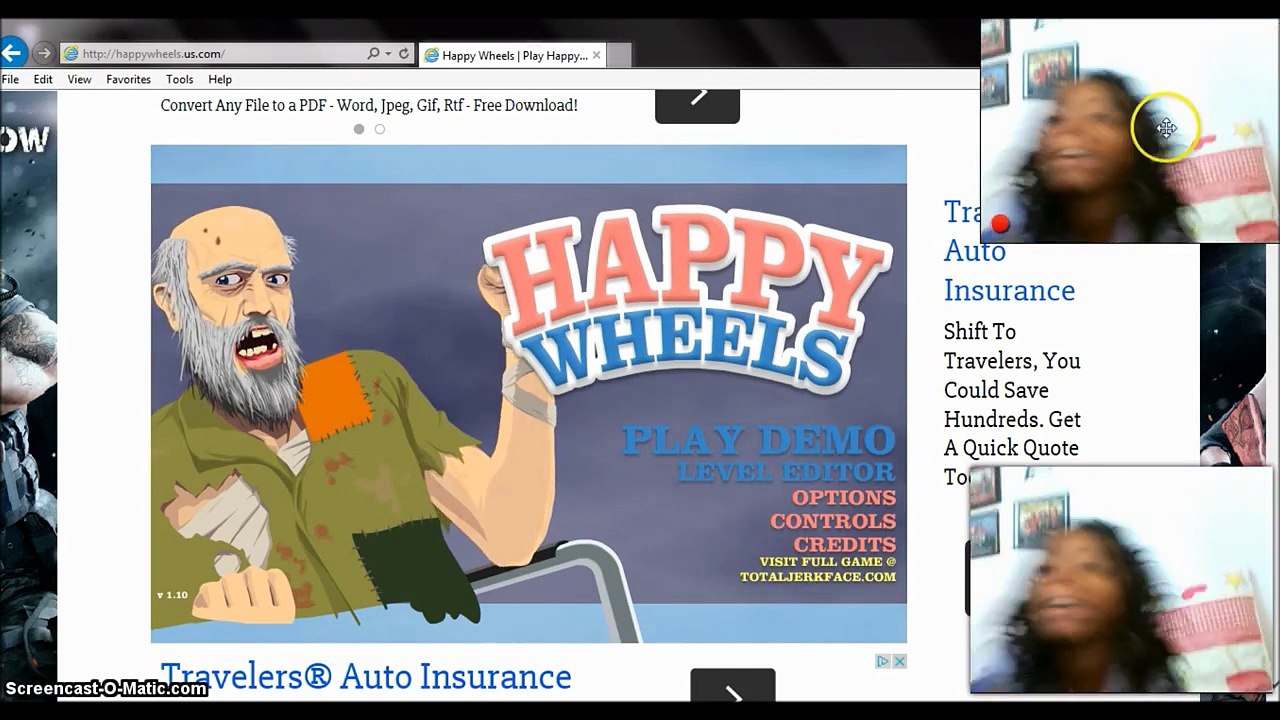Click PLAY DEMO in the game
Screen dimensions: 1280x720
click(x=758, y=440)
